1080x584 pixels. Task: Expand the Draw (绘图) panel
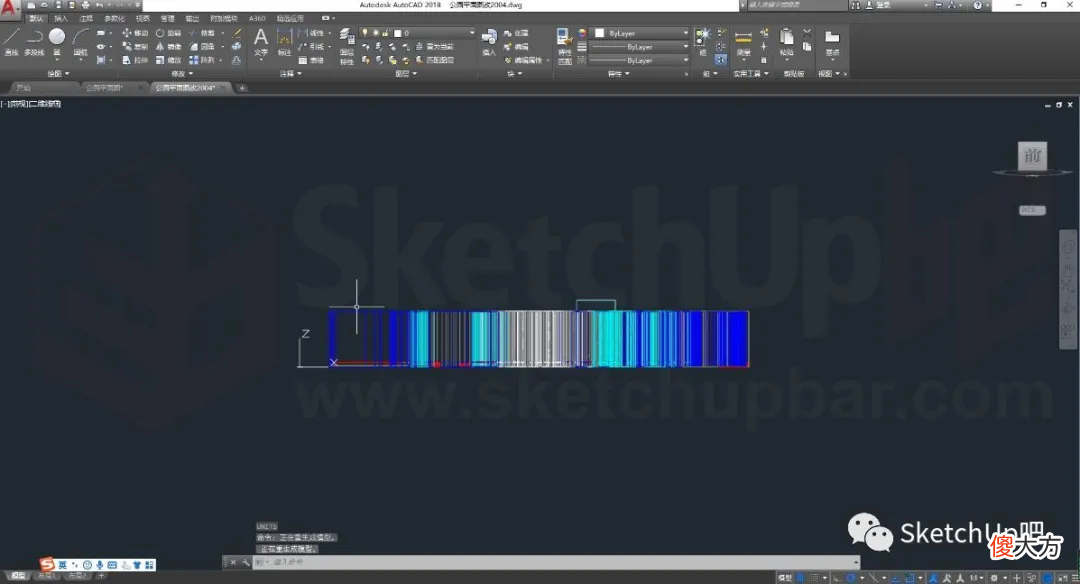tap(59, 74)
